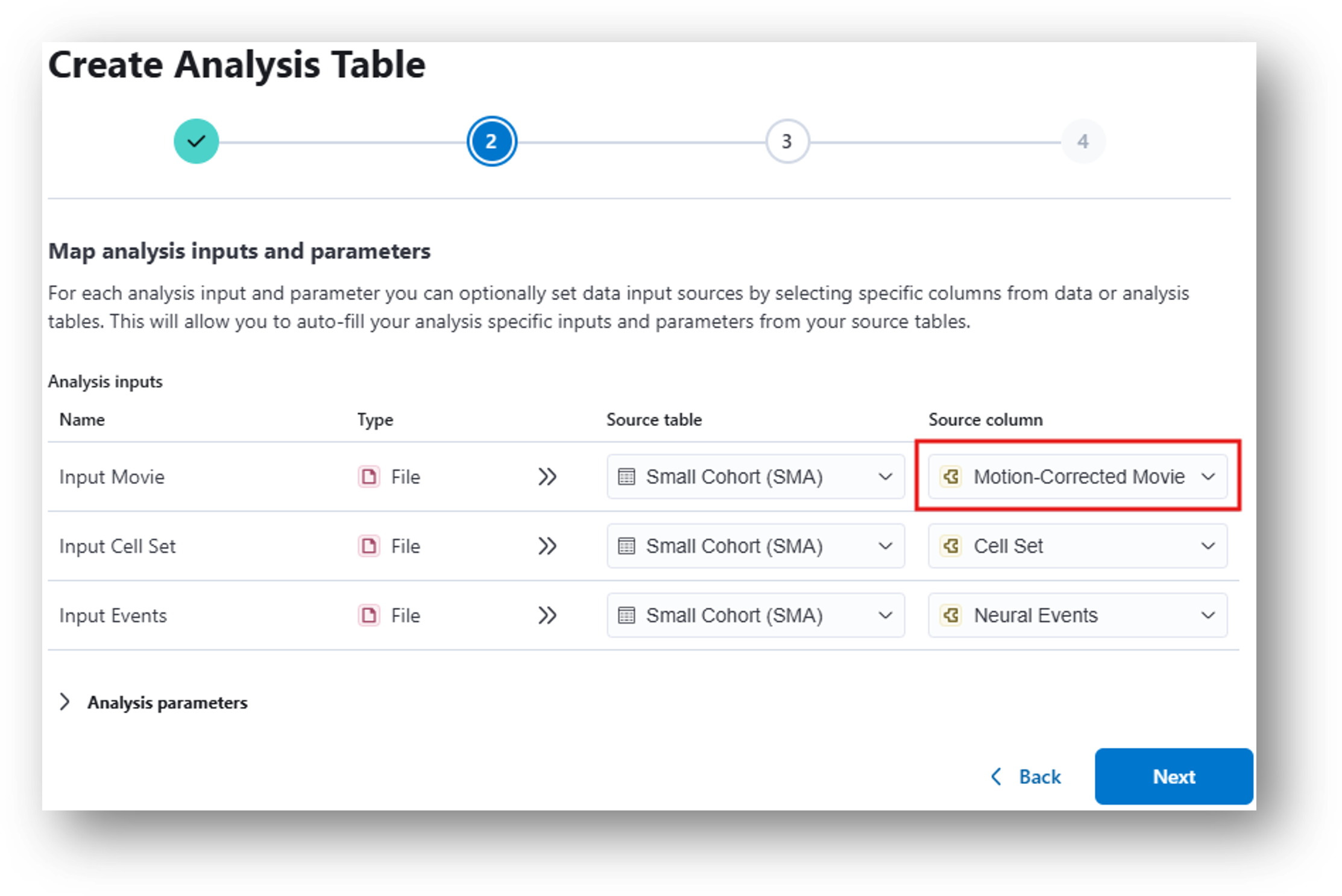This screenshot has width=1342, height=896.
Task: Go to step 3 in the wizard stepper
Action: [787, 142]
